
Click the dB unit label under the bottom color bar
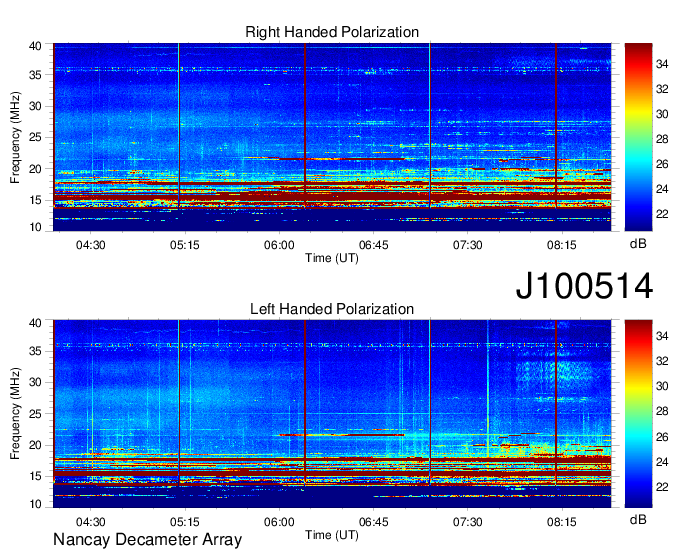pyautogui.click(x=638, y=520)
